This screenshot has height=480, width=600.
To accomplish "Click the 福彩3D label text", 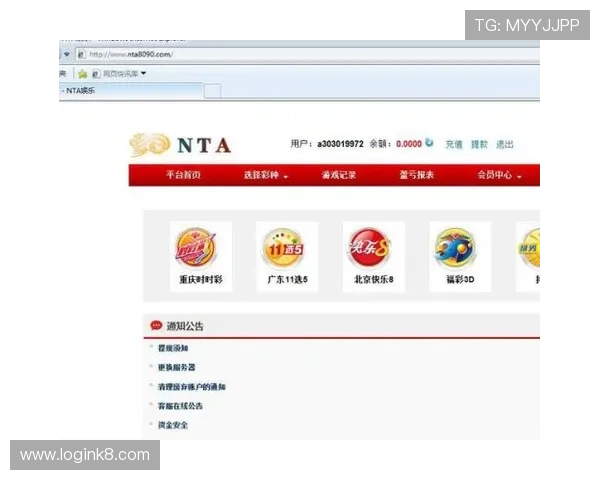I will point(460,279).
